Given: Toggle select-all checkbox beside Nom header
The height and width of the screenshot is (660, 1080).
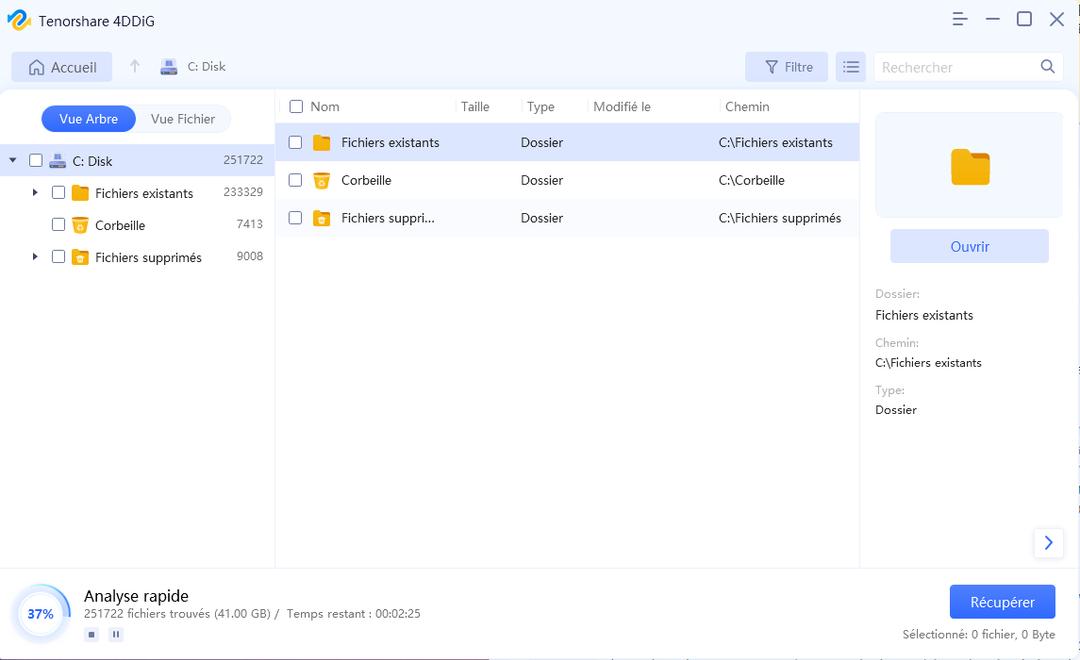Looking at the screenshot, I should 296,106.
